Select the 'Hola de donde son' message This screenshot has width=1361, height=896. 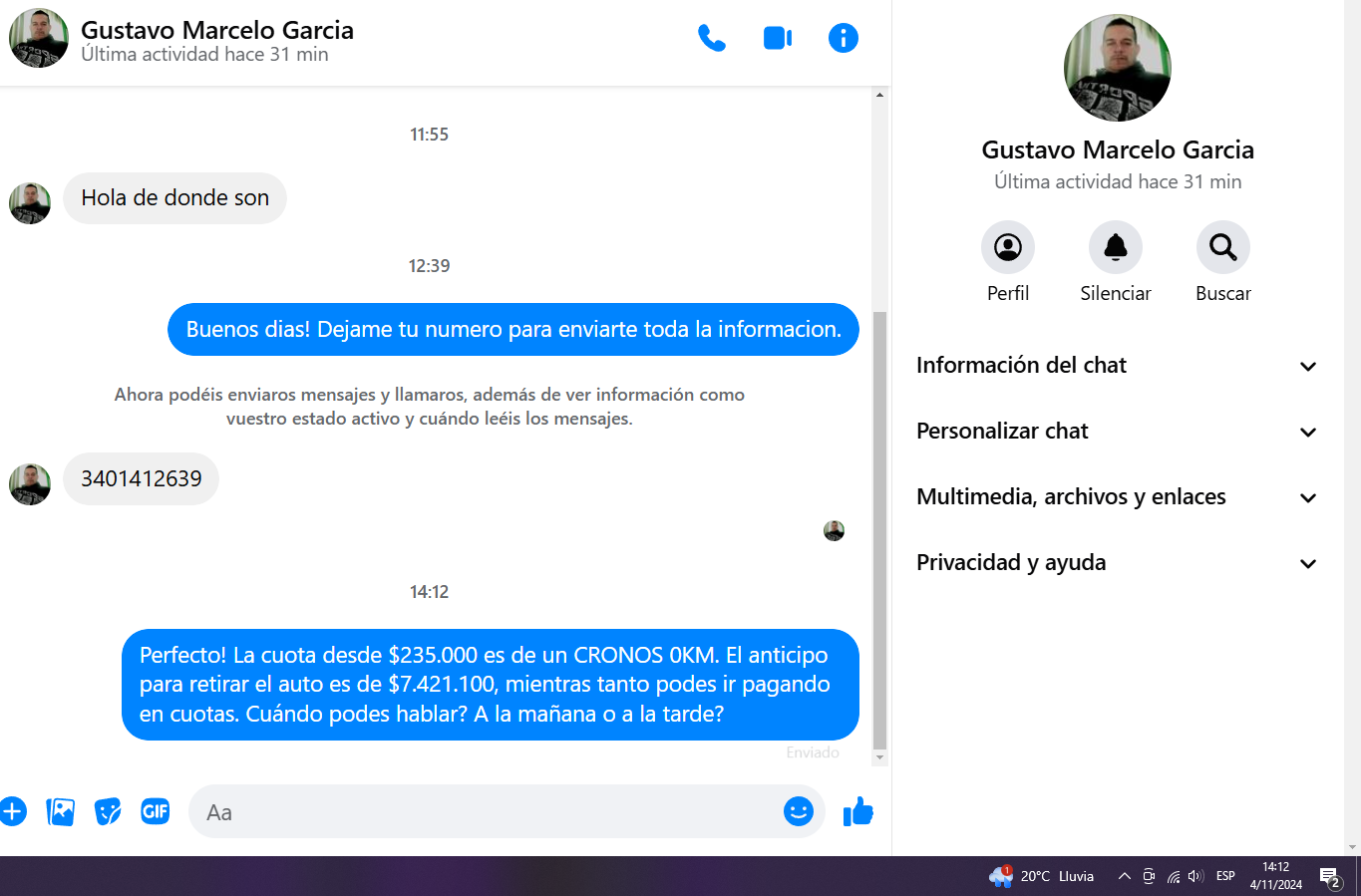[175, 198]
